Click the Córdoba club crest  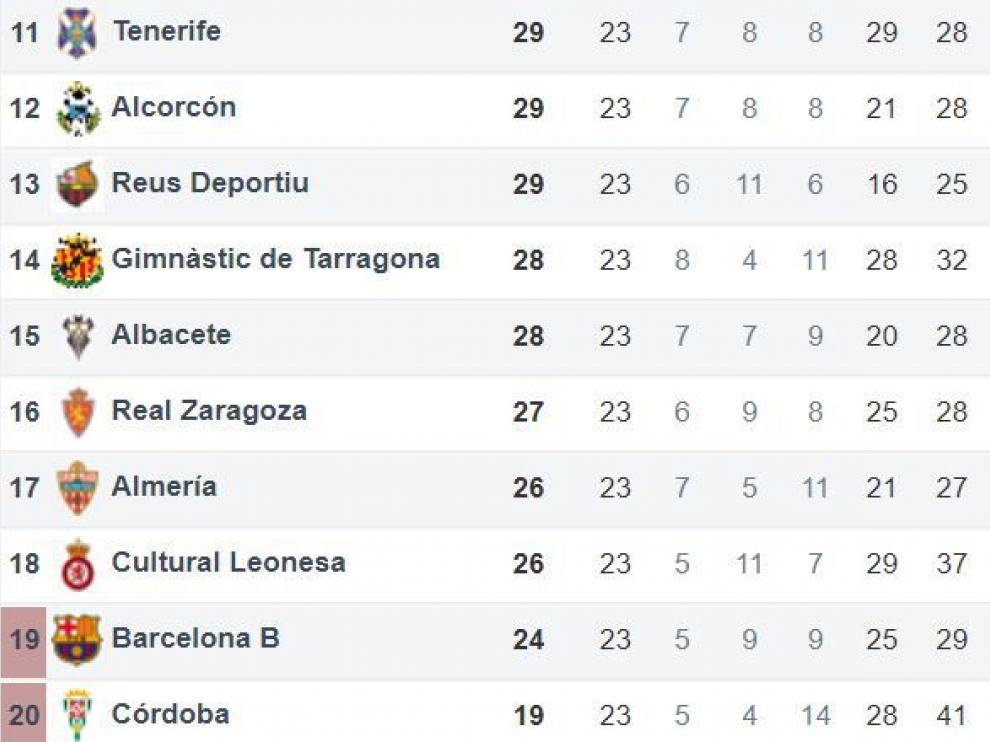(x=78, y=715)
